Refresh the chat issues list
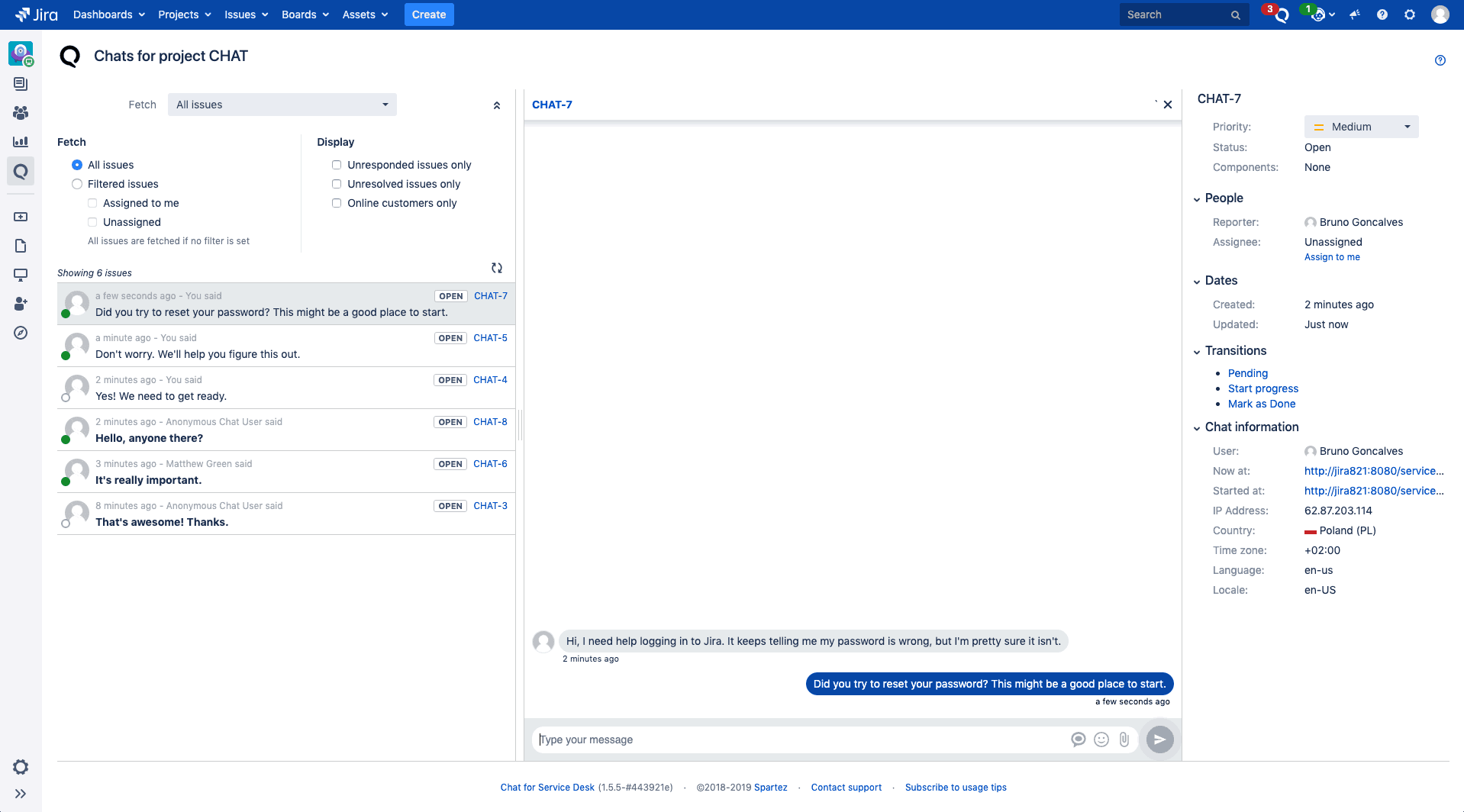This screenshot has height=812, width=1464. click(x=497, y=268)
